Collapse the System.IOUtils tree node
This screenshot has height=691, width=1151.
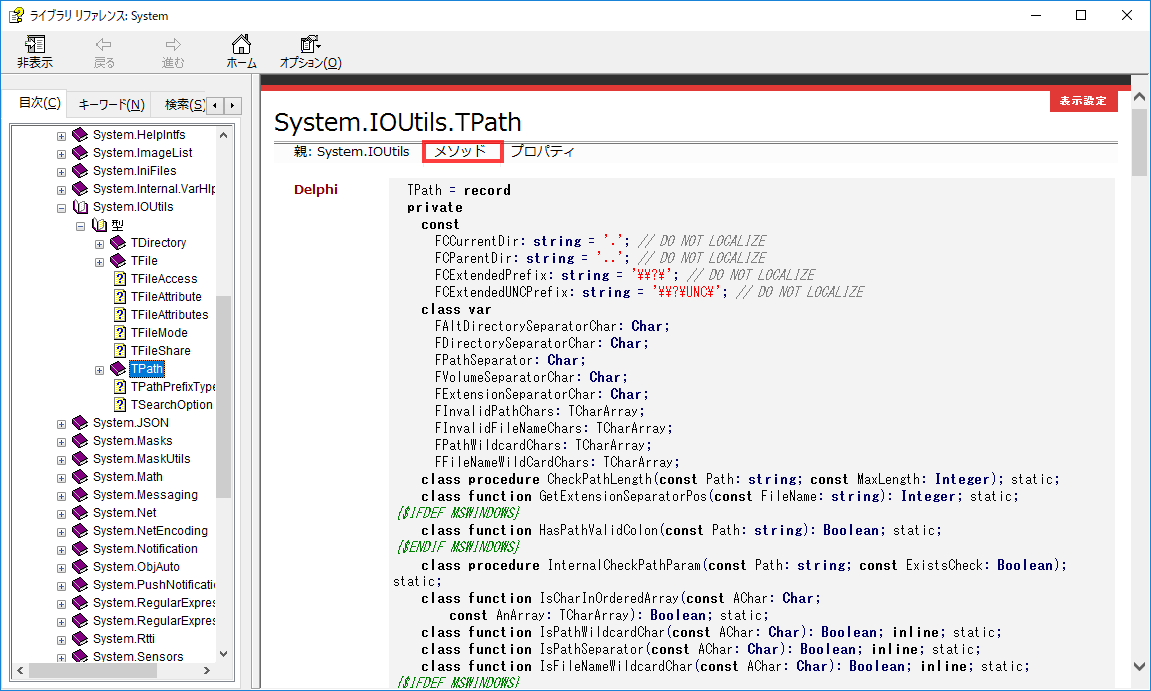61,206
